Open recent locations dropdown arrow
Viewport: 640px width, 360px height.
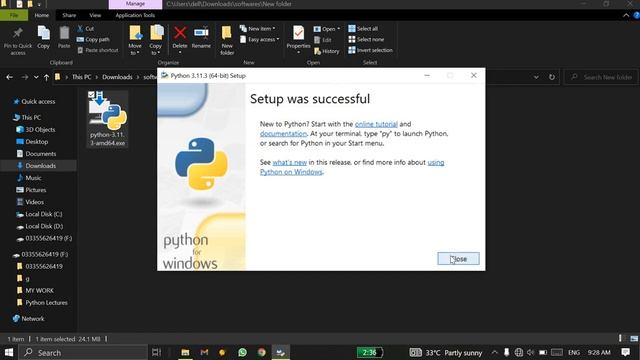(x=36, y=77)
